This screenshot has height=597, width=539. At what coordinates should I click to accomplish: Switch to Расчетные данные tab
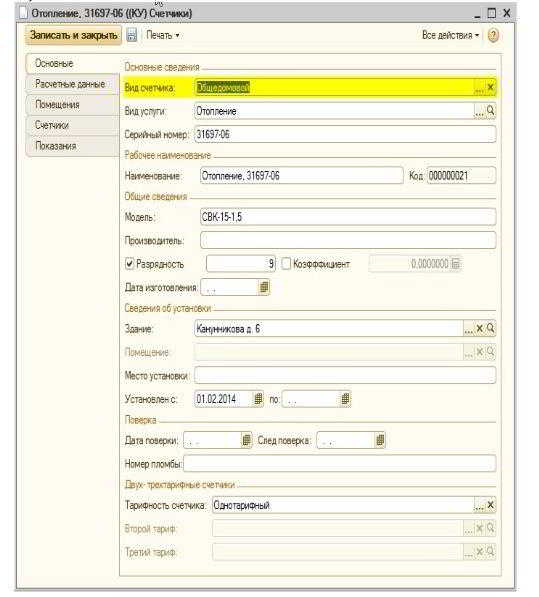pos(70,84)
